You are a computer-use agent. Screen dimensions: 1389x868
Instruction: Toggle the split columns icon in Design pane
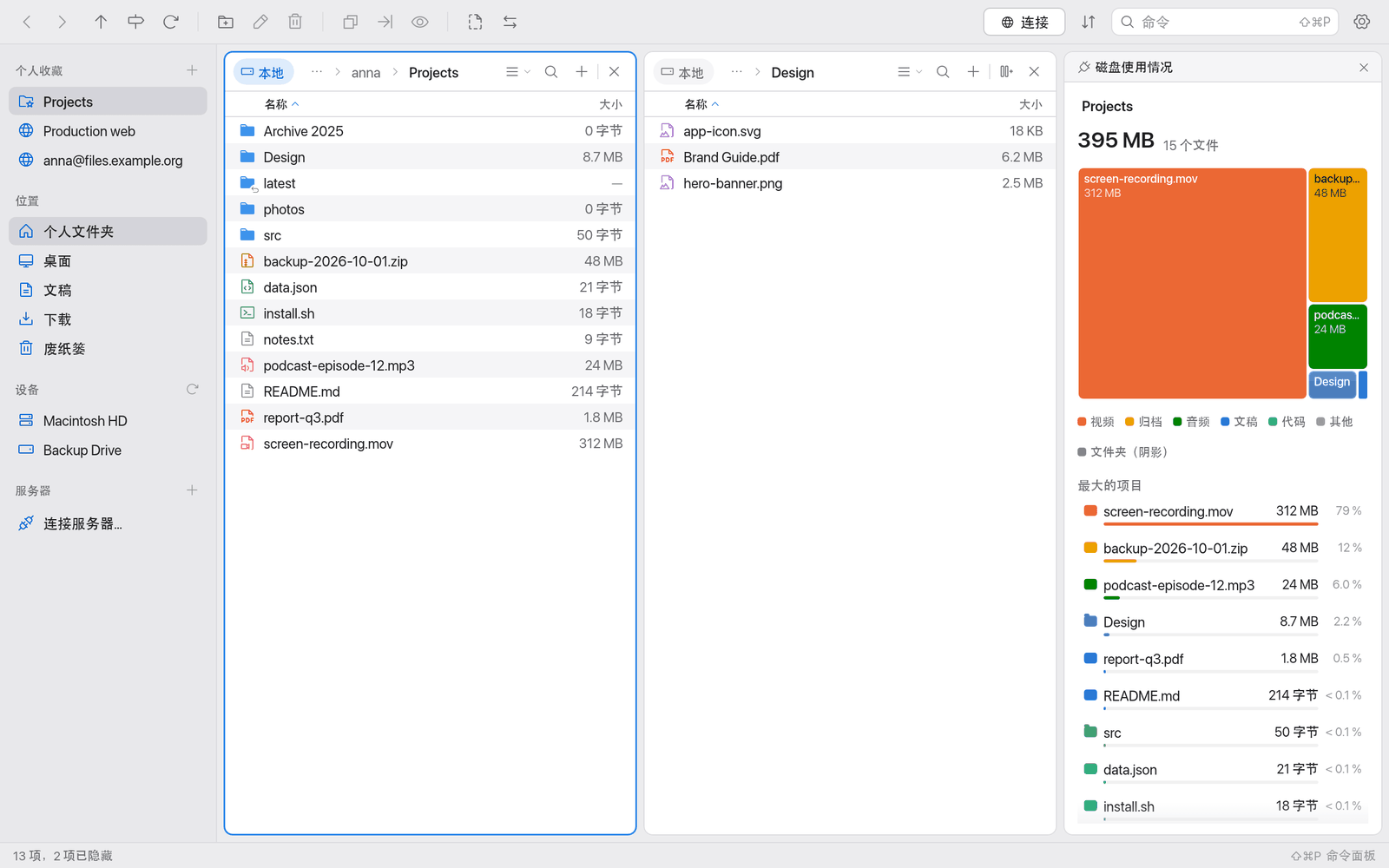click(x=1006, y=72)
